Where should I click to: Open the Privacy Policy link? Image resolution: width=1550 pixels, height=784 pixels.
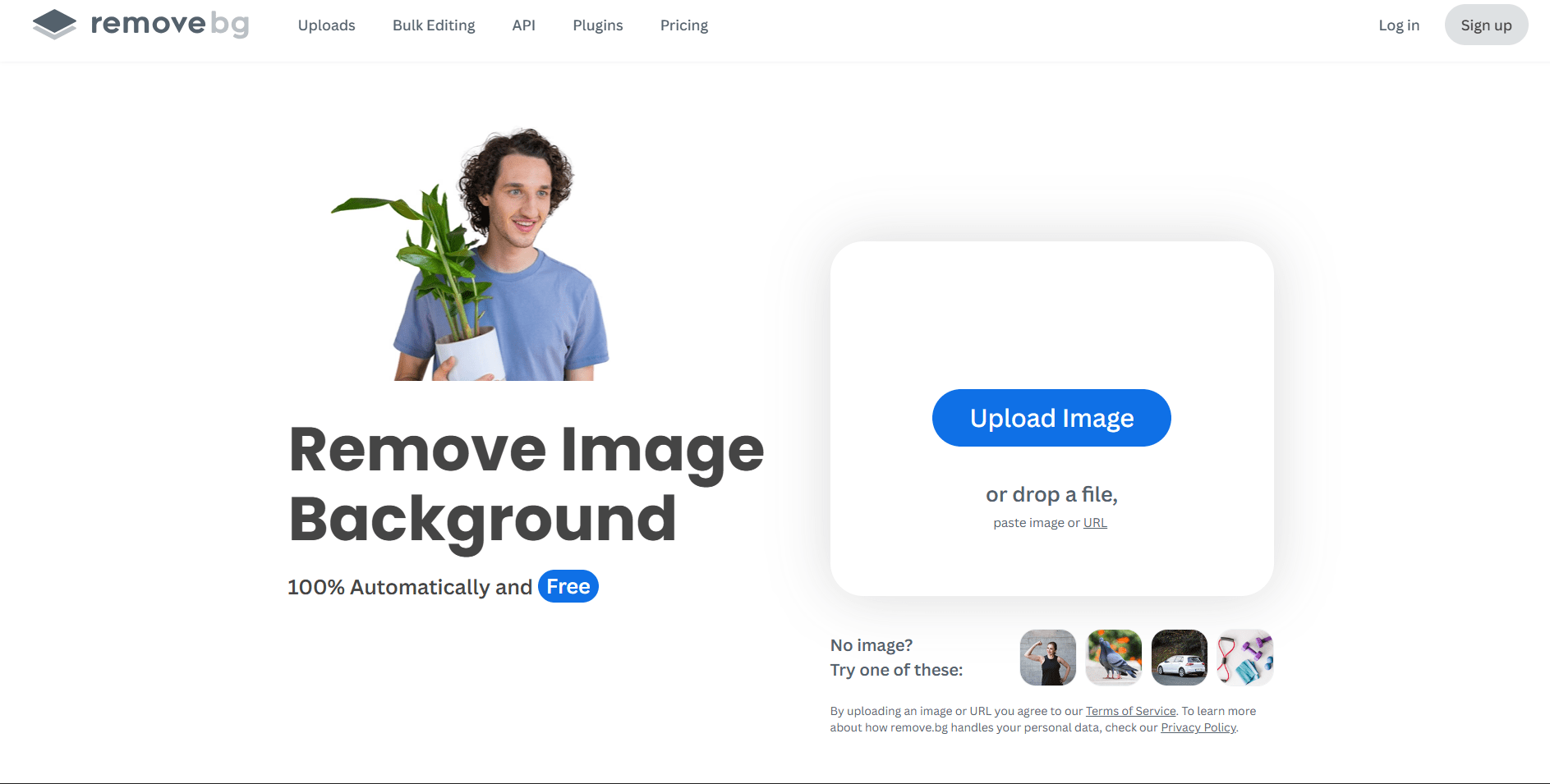coord(1198,727)
